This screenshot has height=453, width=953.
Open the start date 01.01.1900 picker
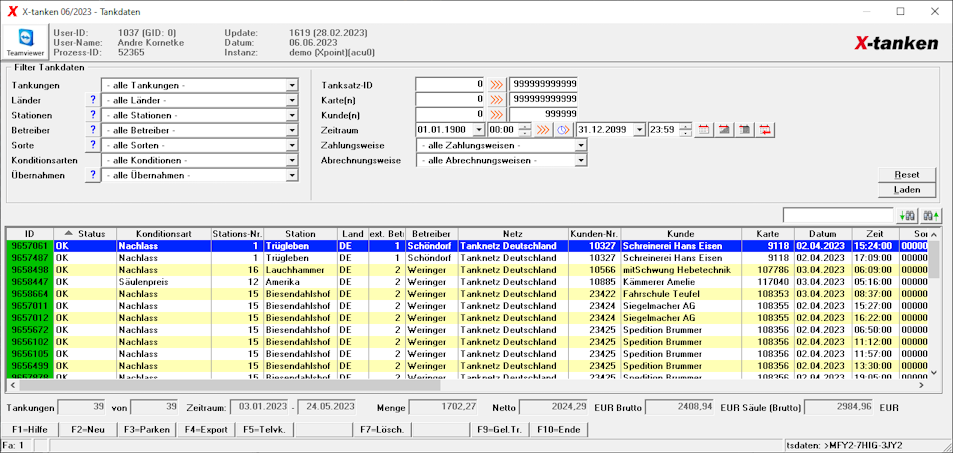pyautogui.click(x=478, y=130)
